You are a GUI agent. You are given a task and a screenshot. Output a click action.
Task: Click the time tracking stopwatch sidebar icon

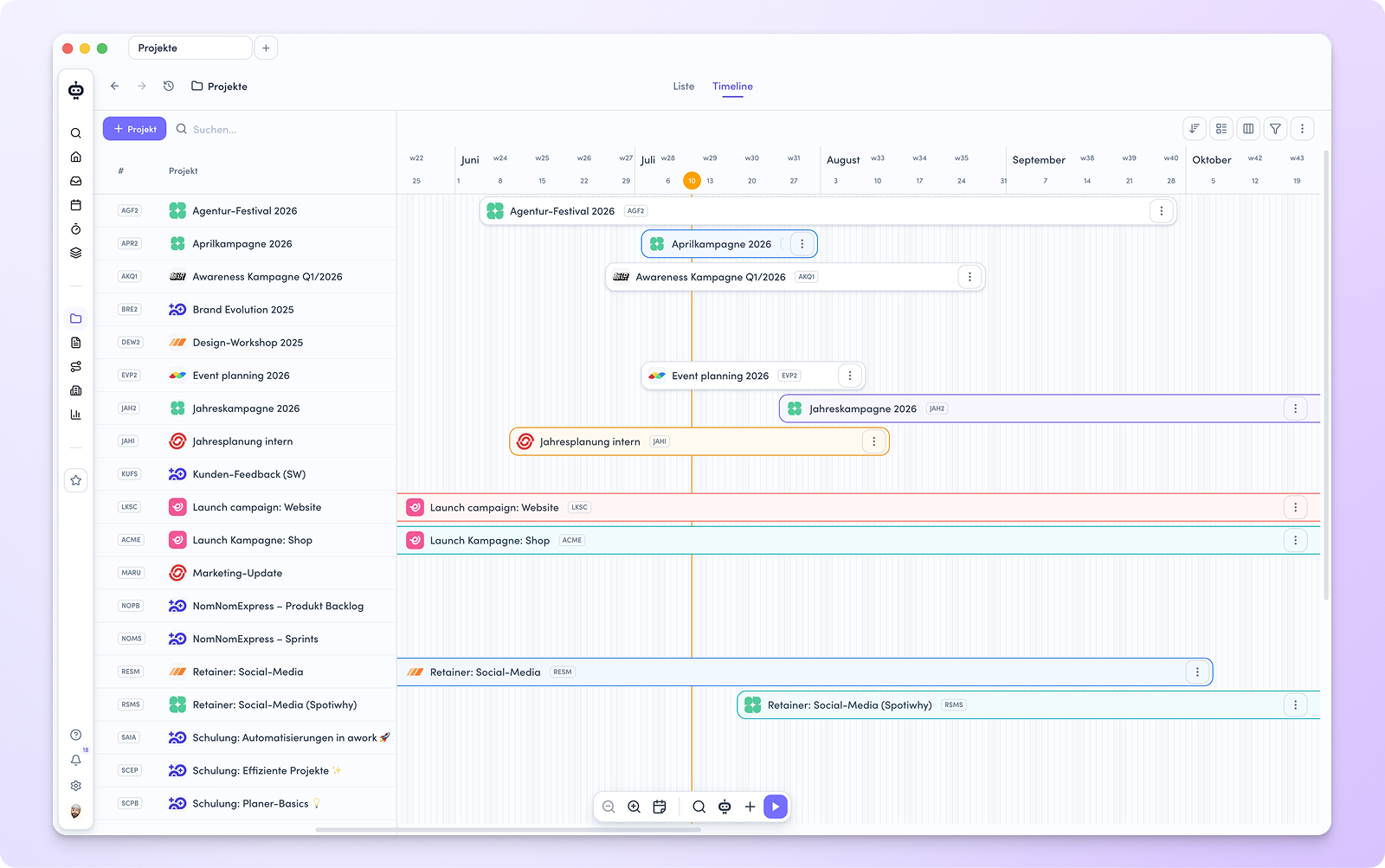coord(76,229)
